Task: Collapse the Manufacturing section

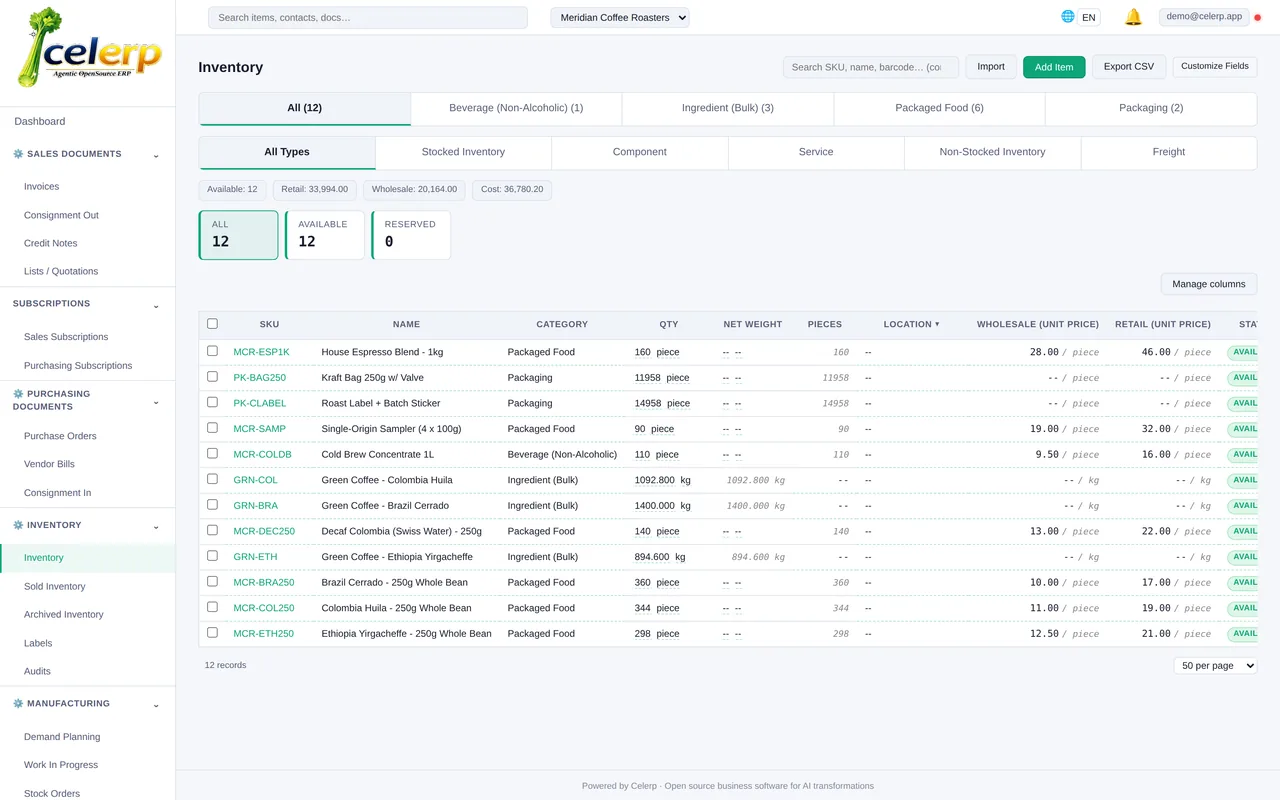Action: click(x=156, y=705)
